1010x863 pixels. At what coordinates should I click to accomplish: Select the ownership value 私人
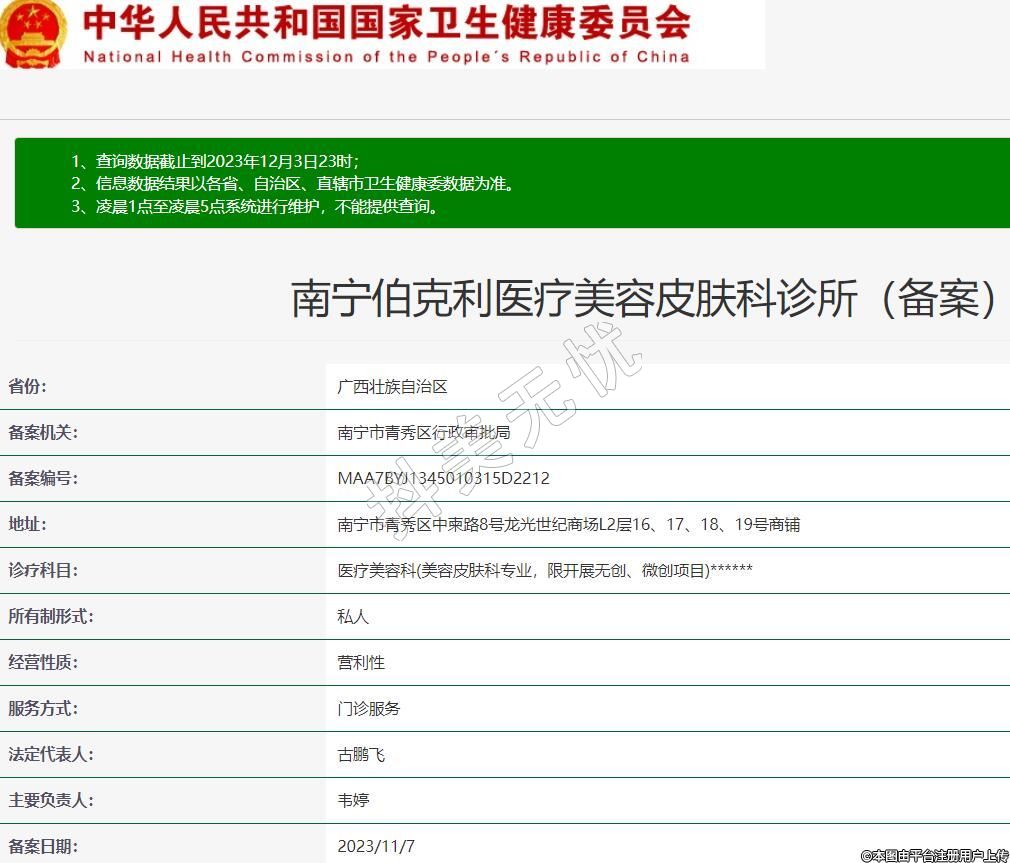[x=353, y=617]
